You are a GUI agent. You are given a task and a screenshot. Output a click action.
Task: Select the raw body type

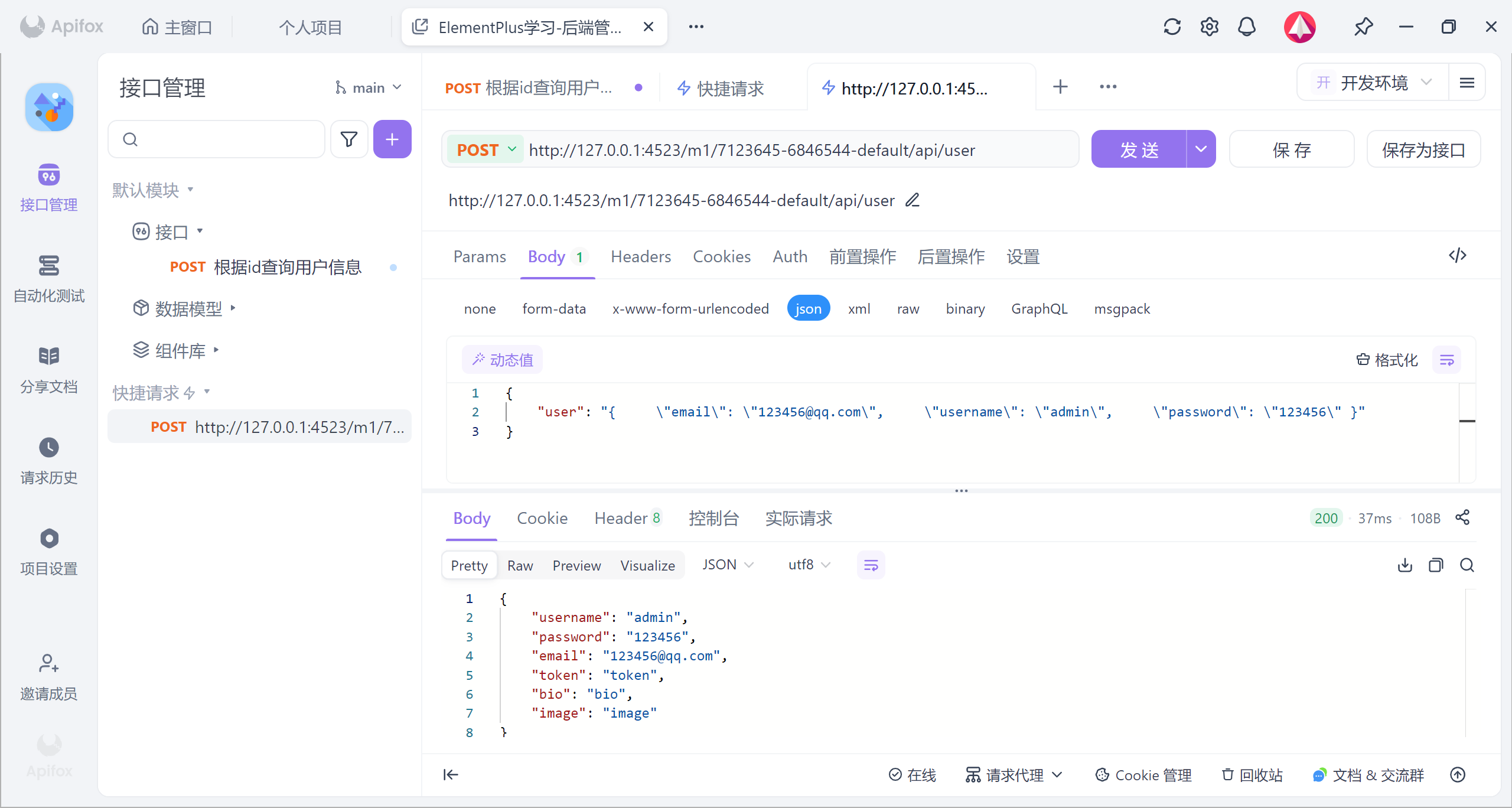[x=908, y=308]
